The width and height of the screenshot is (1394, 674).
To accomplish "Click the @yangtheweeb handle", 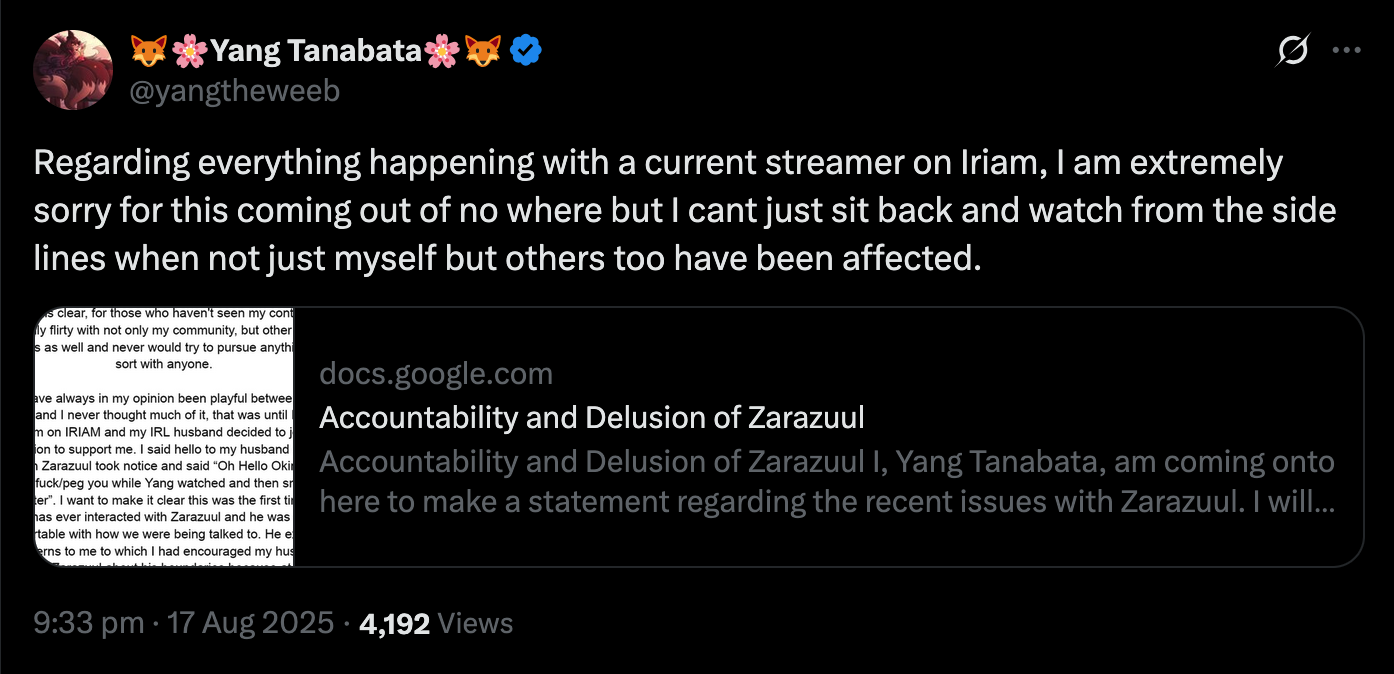I will (235, 91).
